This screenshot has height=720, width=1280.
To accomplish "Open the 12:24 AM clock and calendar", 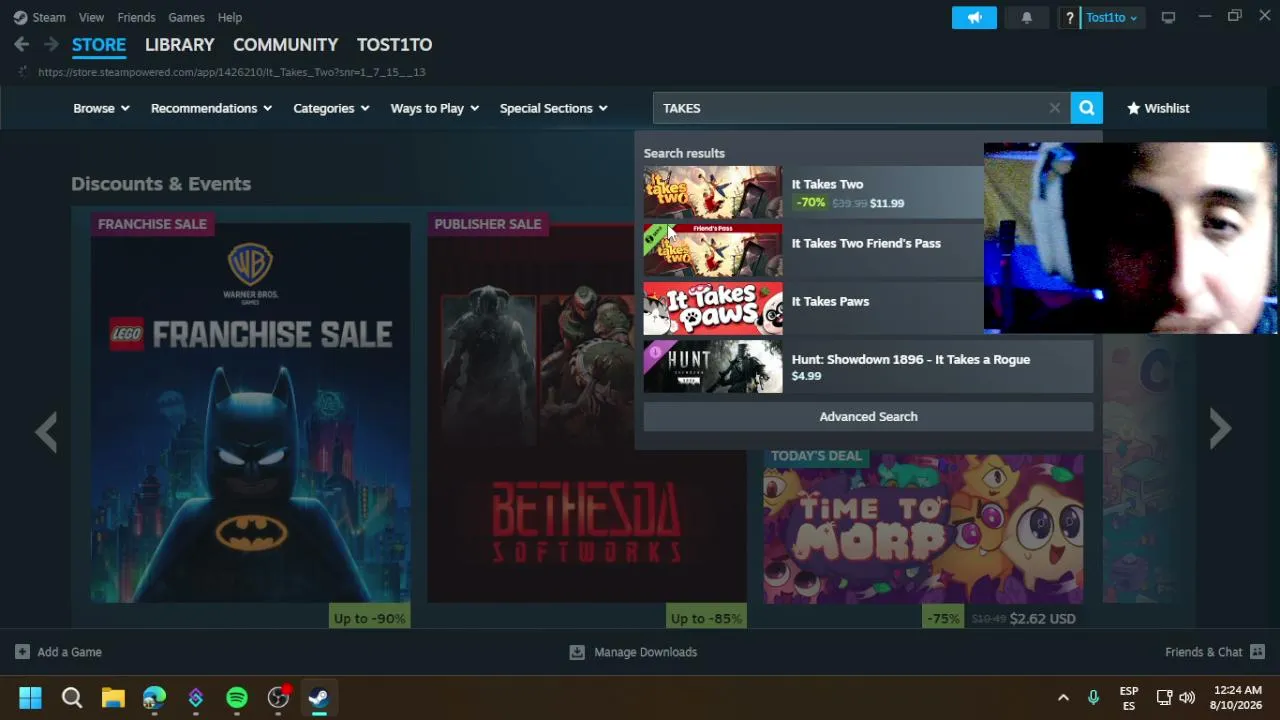I will [1236, 698].
